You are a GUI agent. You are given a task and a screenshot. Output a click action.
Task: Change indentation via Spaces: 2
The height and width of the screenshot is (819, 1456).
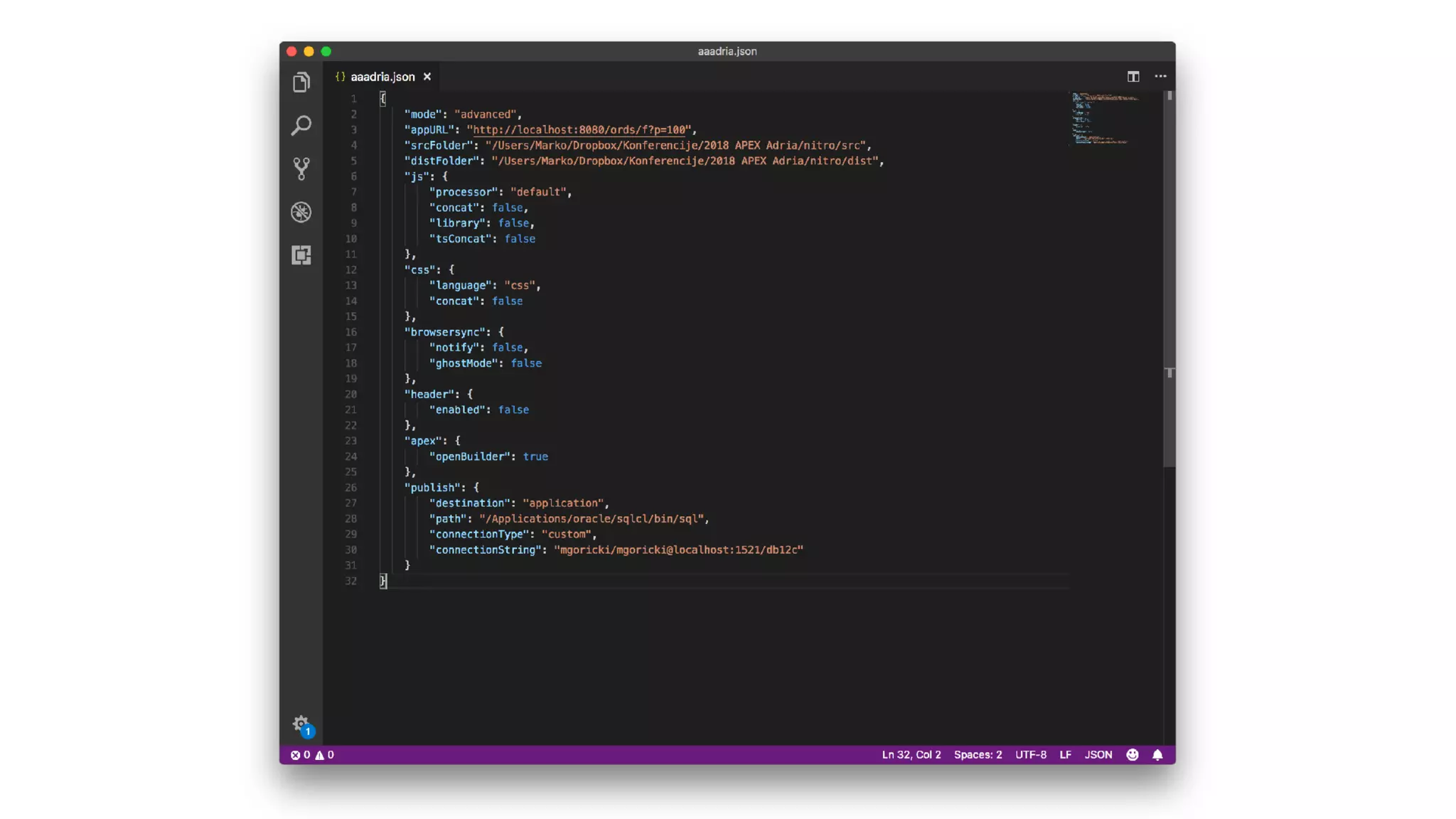coord(978,754)
